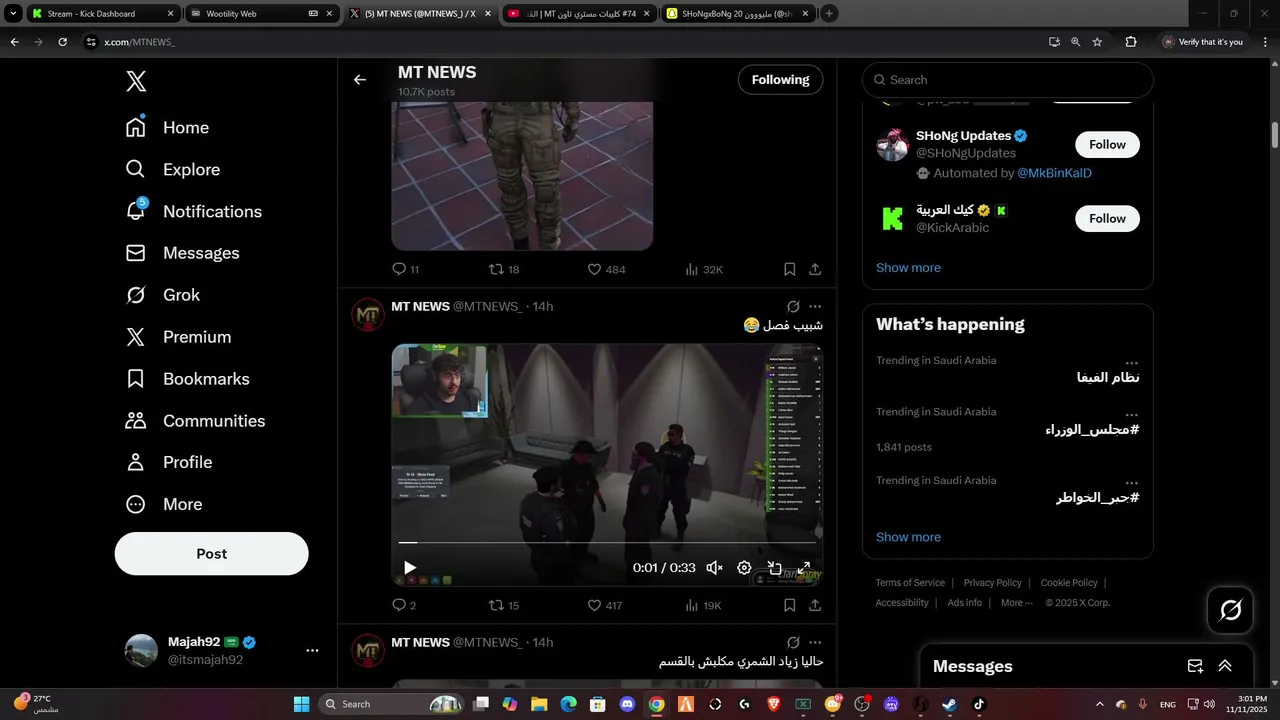View analytics for the 32K-view post
The width and height of the screenshot is (1280, 720).
pyautogui.click(x=704, y=269)
